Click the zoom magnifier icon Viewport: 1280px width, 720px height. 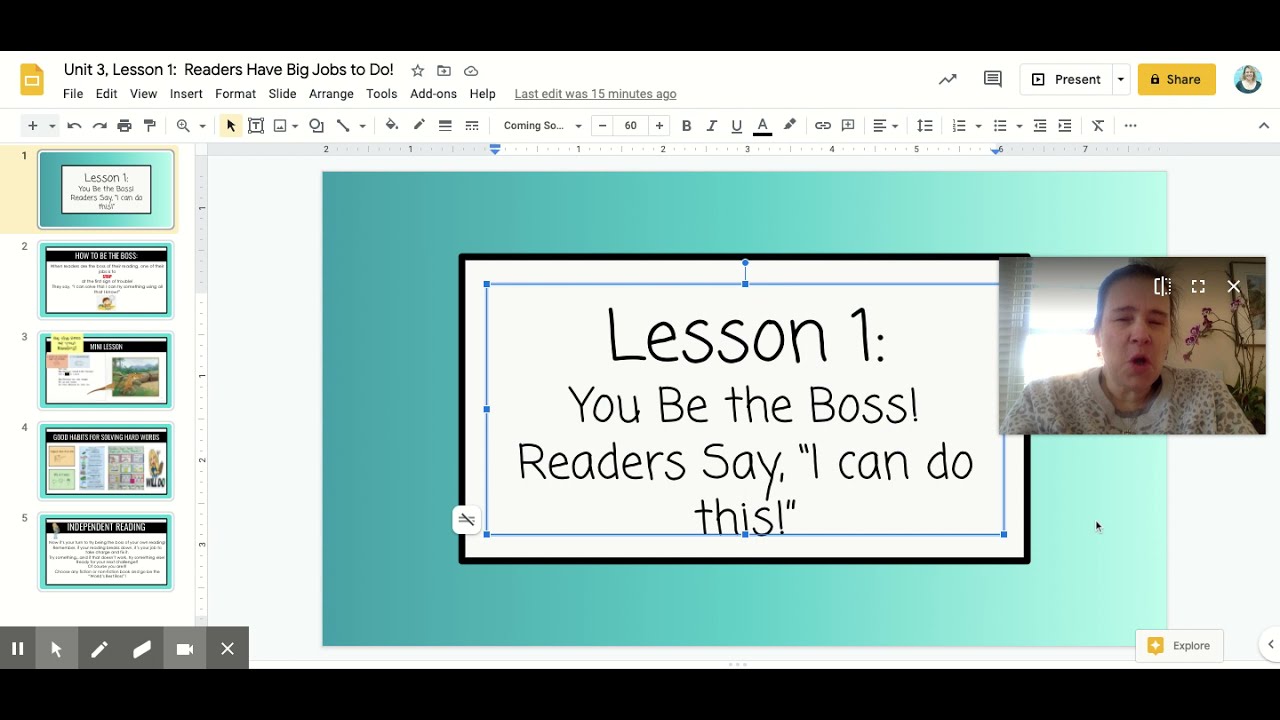(x=183, y=126)
